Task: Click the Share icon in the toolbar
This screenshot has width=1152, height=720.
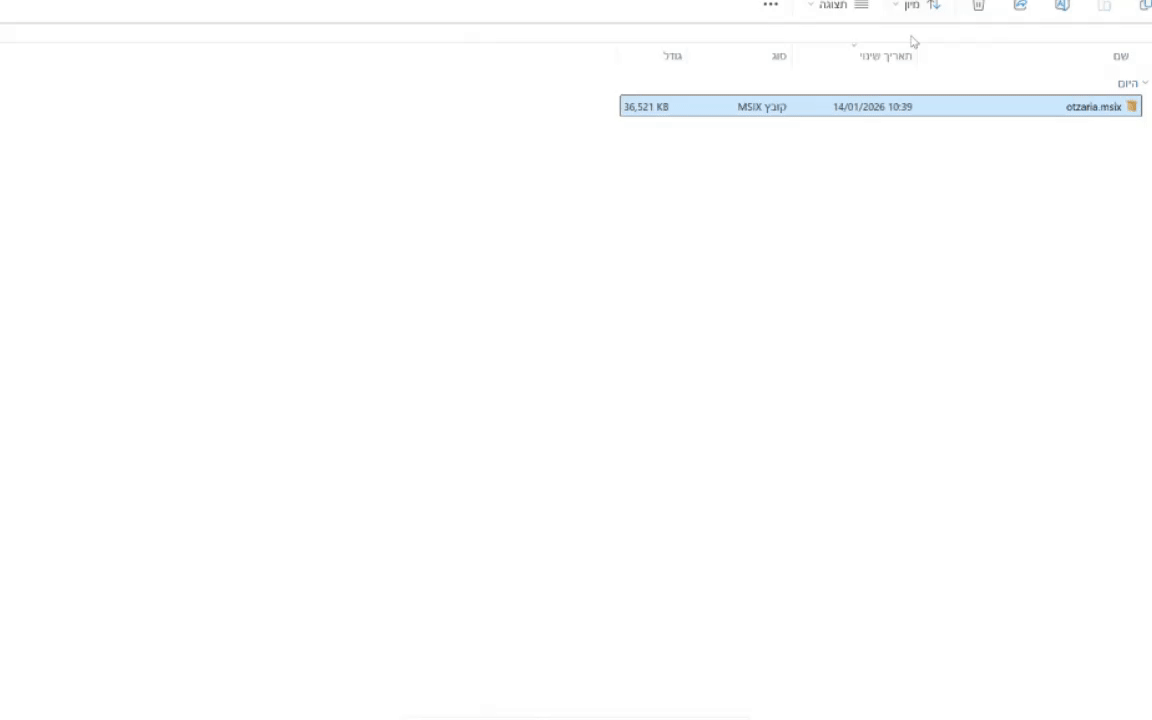Action: 1020,7
